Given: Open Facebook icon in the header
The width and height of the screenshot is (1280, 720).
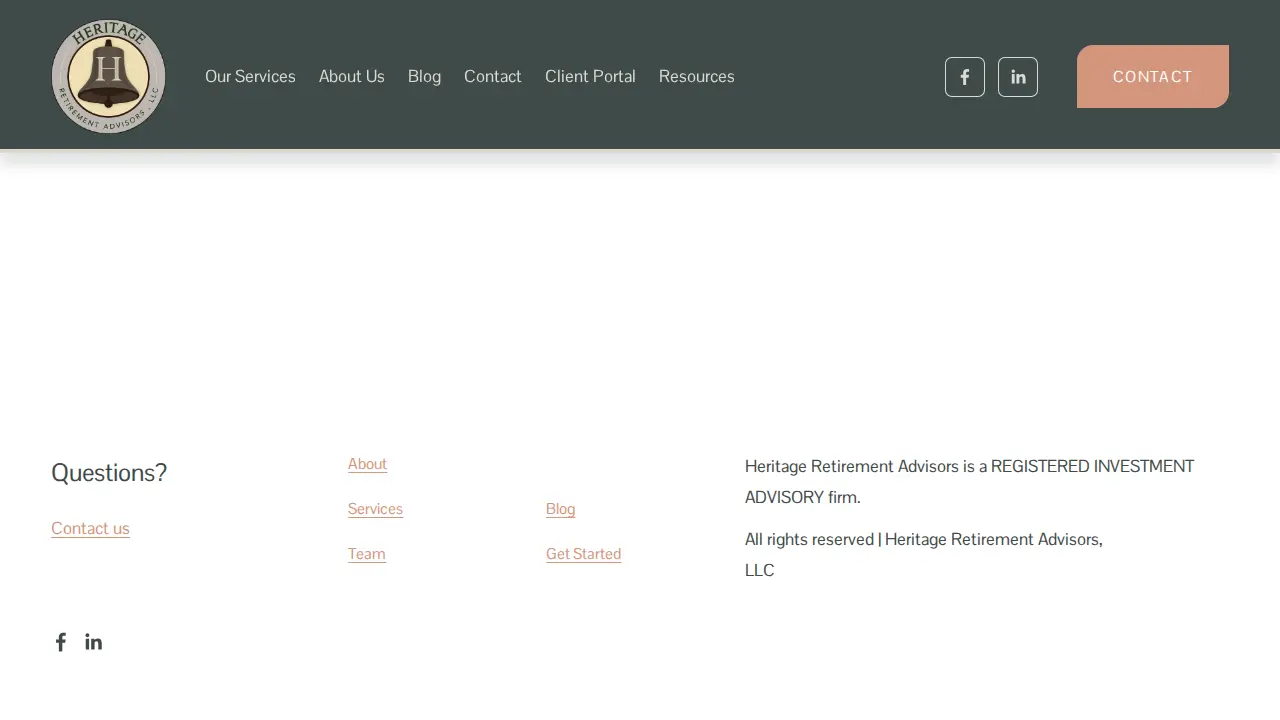Looking at the screenshot, I should pos(965,77).
